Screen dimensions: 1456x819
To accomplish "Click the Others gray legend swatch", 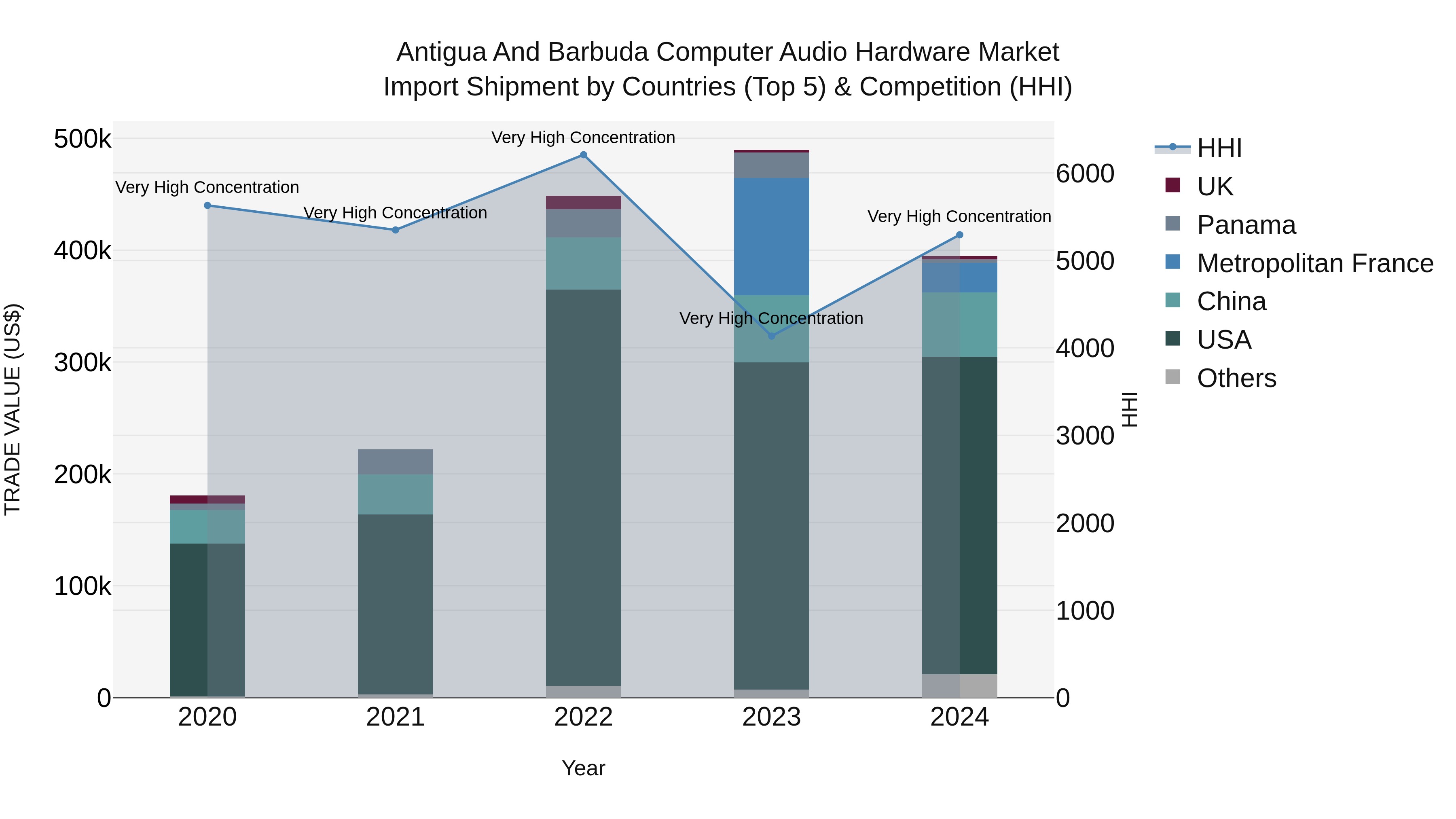I will click(x=1173, y=377).
